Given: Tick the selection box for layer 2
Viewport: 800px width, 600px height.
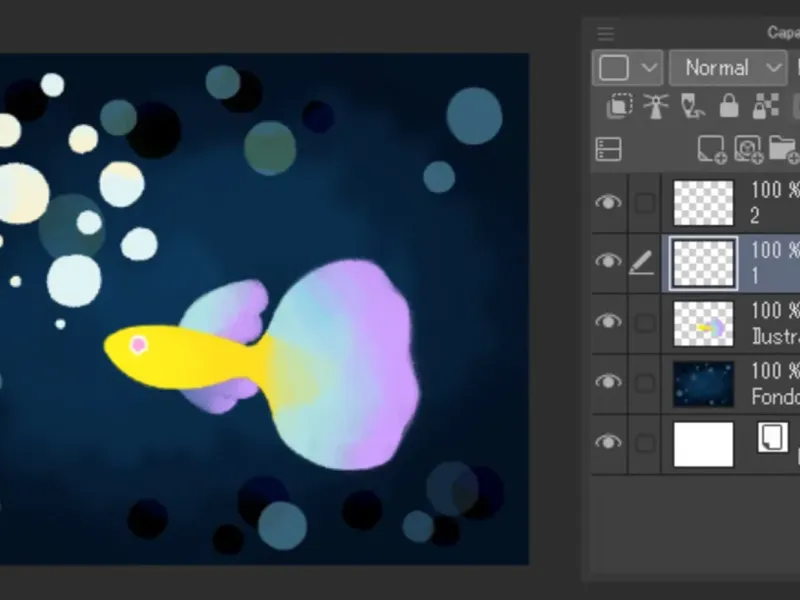Looking at the screenshot, I should (644, 203).
